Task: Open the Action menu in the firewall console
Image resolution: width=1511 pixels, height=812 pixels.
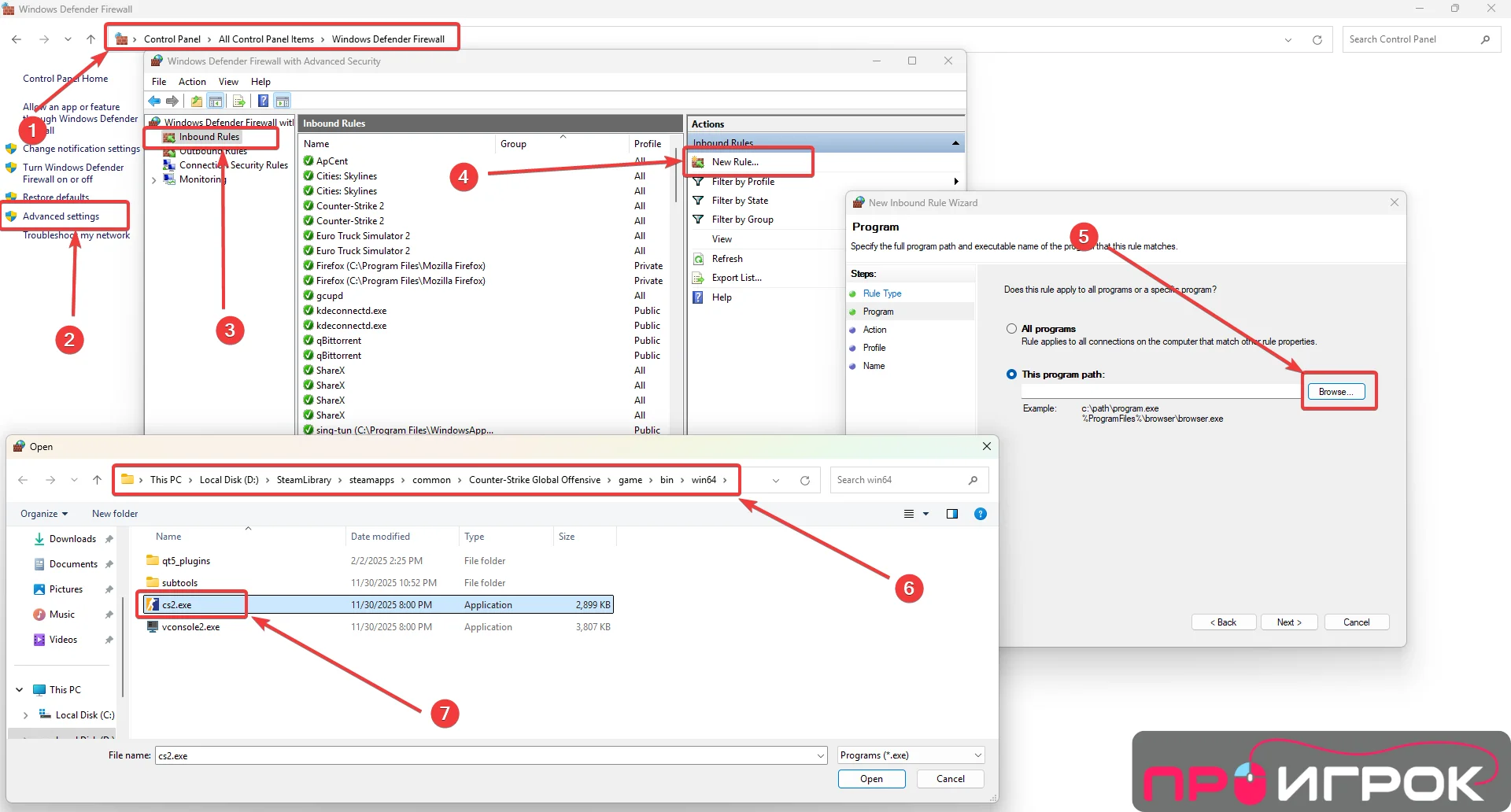Action: pos(192,81)
